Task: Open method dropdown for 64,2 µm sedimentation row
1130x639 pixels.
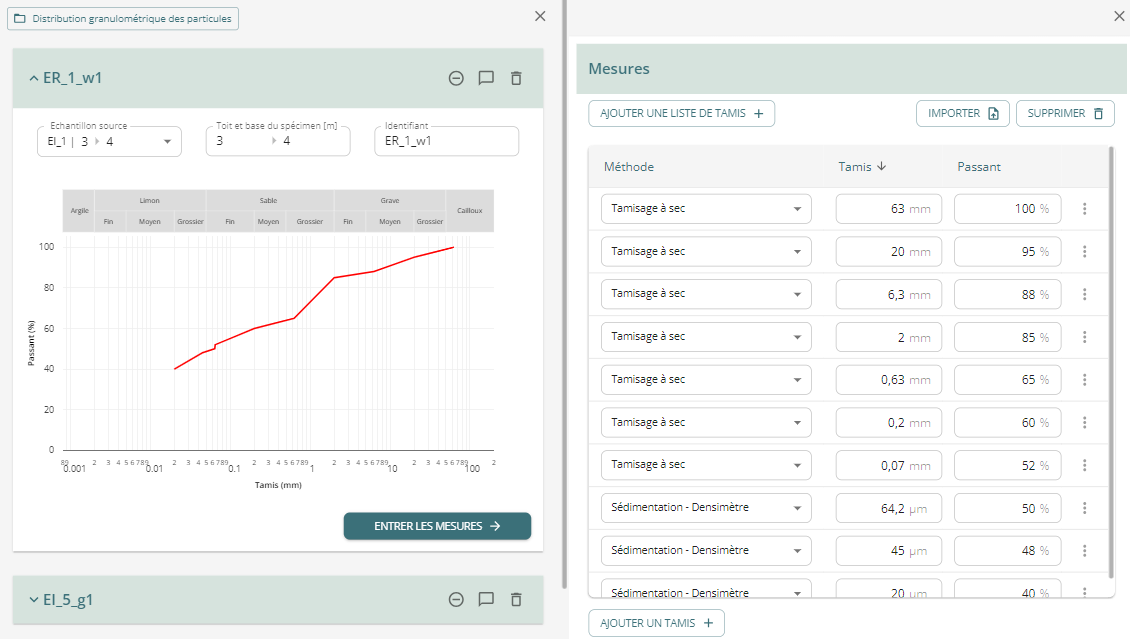Action: 797,508
